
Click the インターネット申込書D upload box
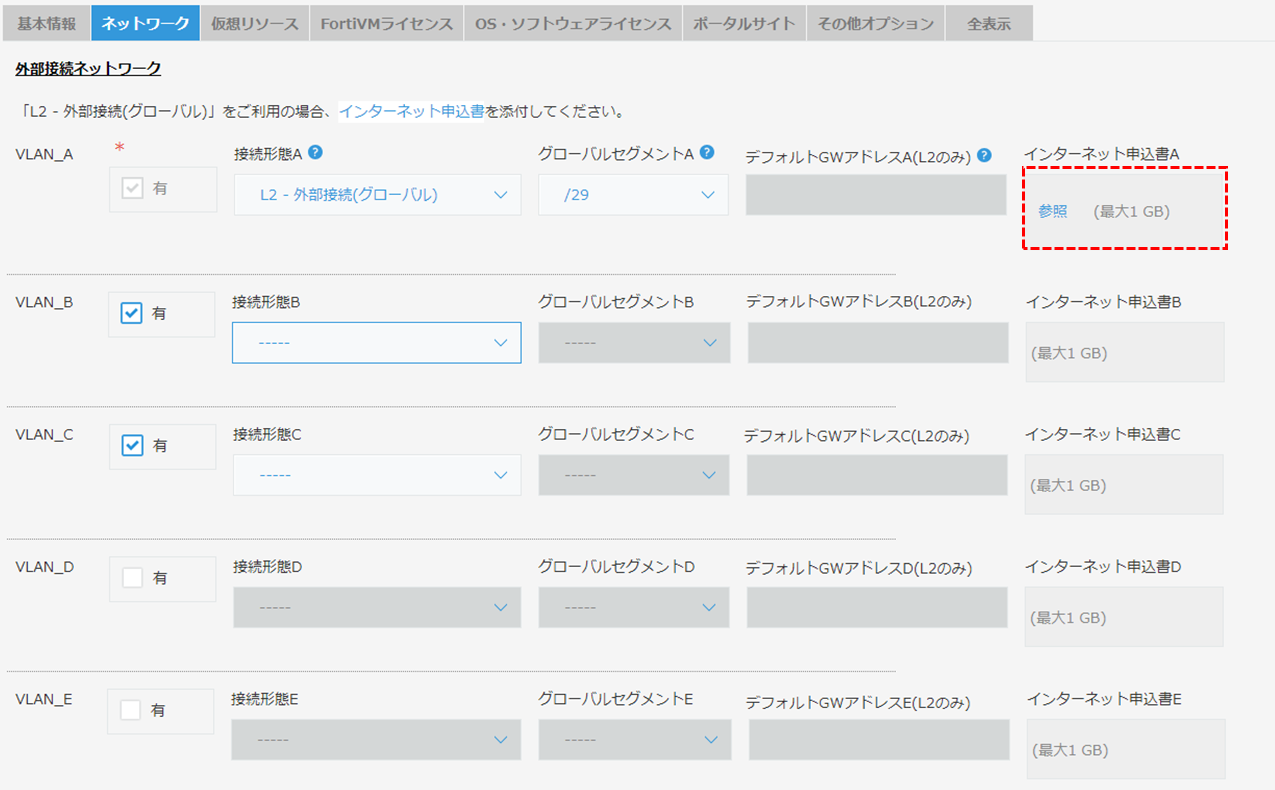click(1124, 617)
